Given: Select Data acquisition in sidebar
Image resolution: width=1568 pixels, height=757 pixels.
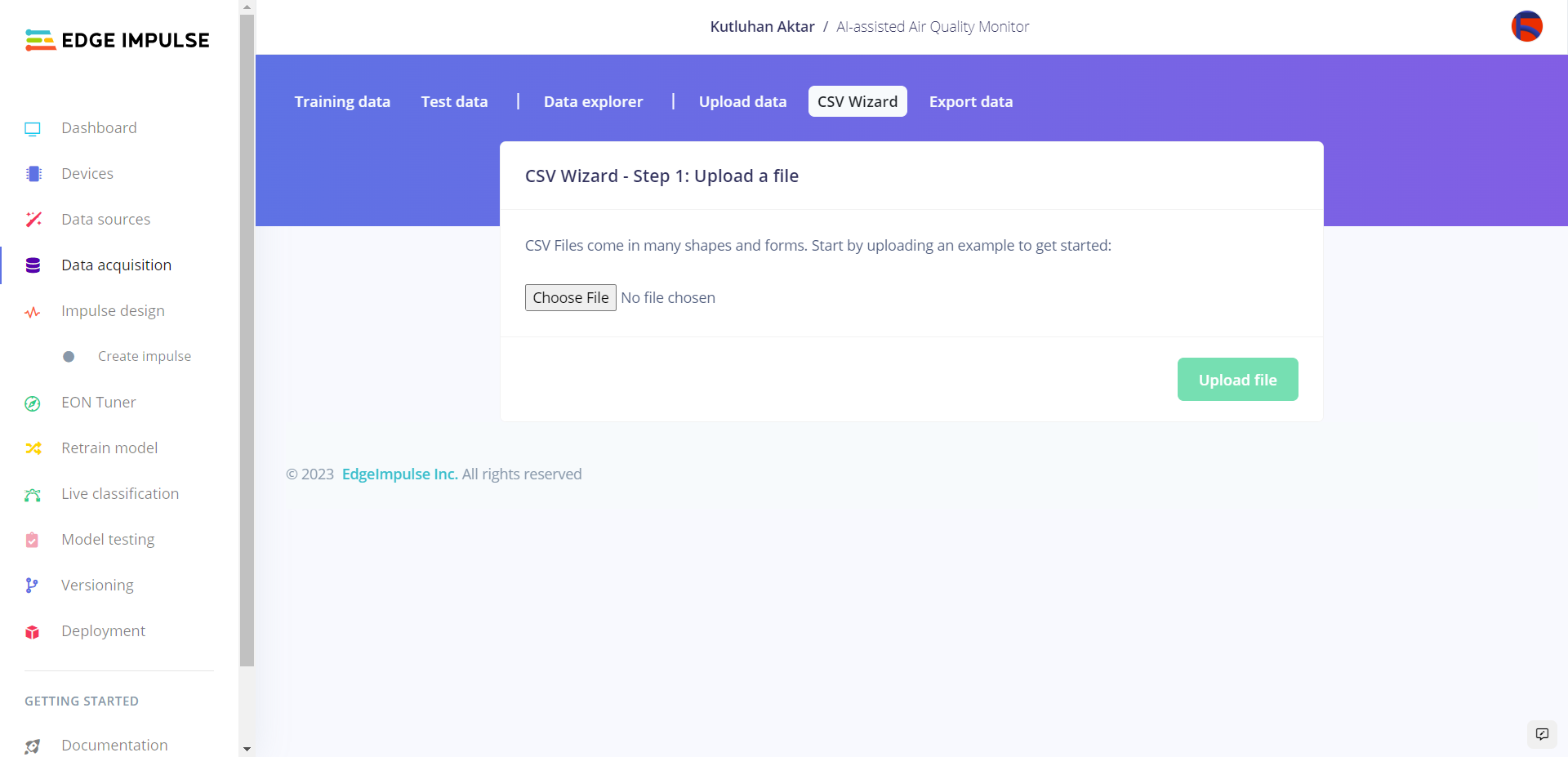Looking at the screenshot, I should tap(117, 265).
